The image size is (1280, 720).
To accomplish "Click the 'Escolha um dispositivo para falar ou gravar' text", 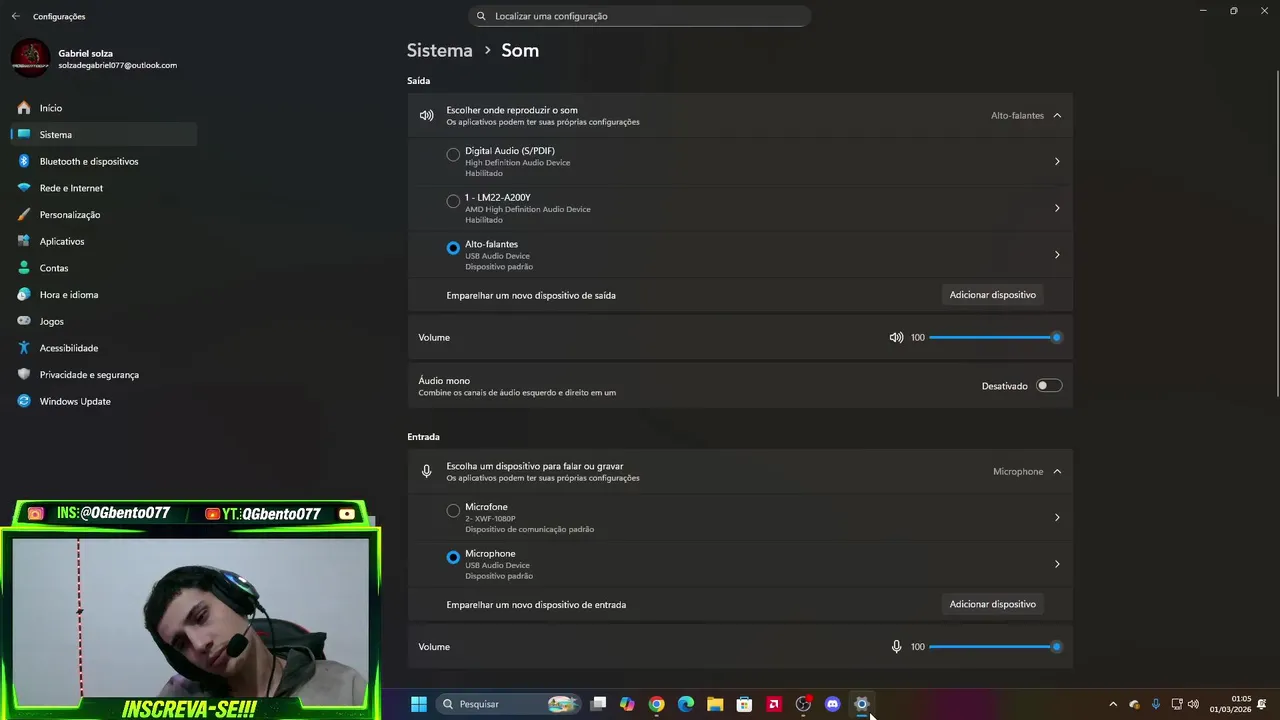I will click(x=535, y=466).
